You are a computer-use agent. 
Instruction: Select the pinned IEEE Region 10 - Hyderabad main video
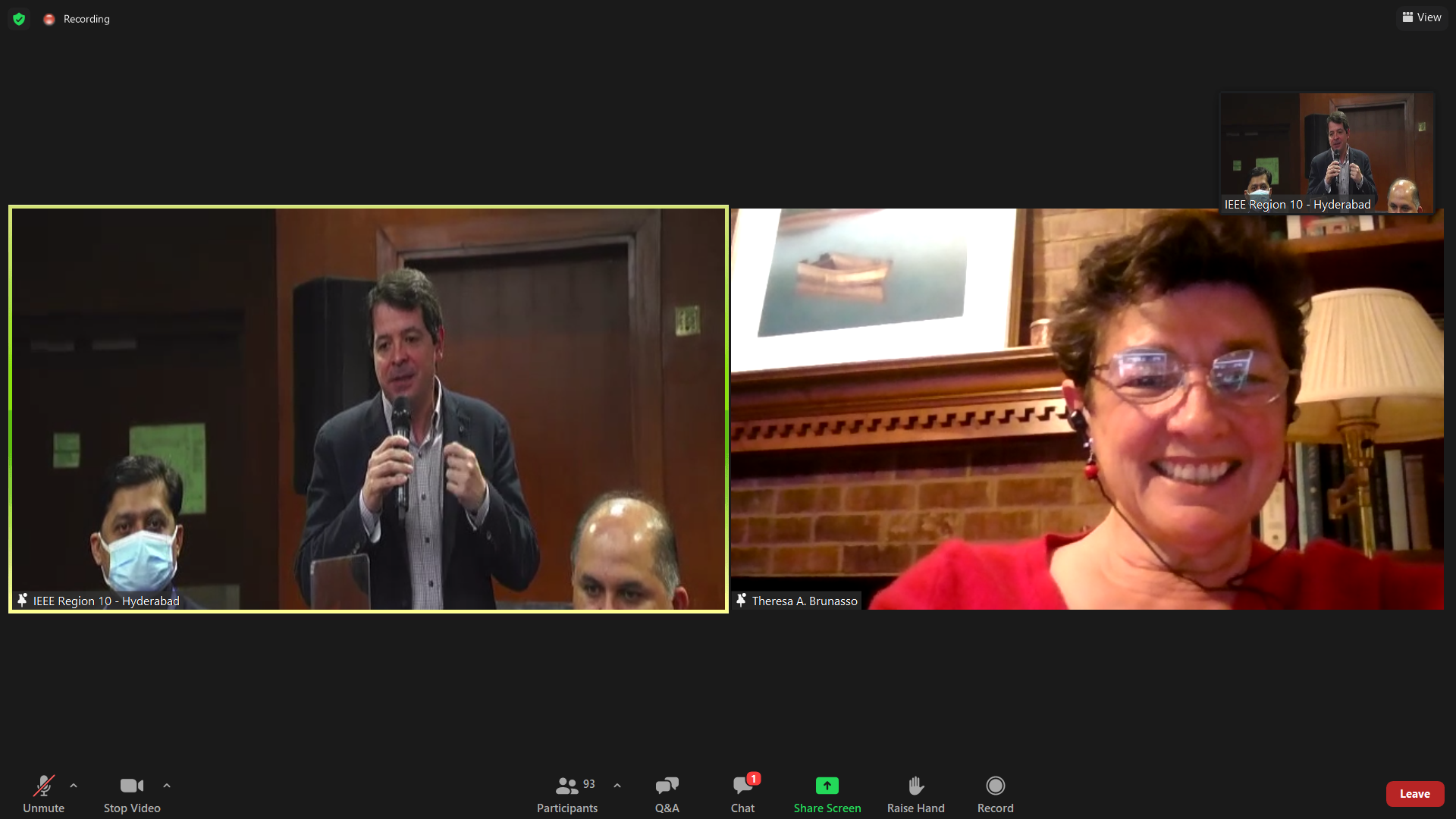click(x=369, y=409)
